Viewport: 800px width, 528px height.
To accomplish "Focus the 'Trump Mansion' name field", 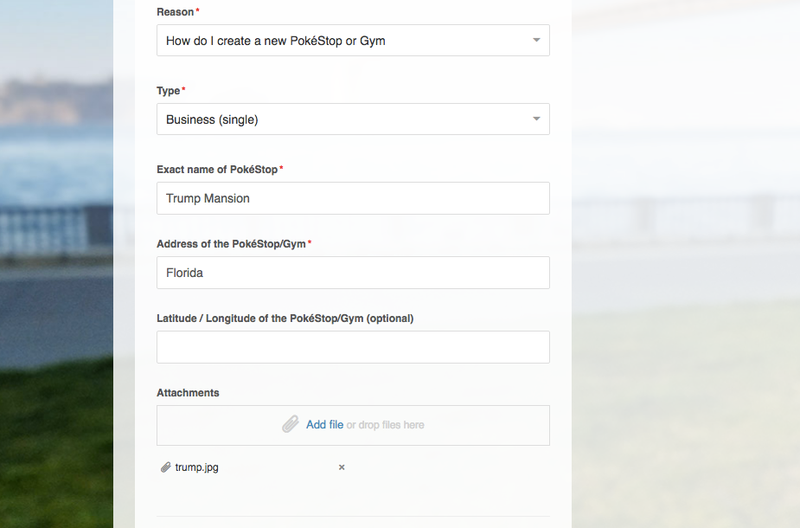I will pos(353,198).
